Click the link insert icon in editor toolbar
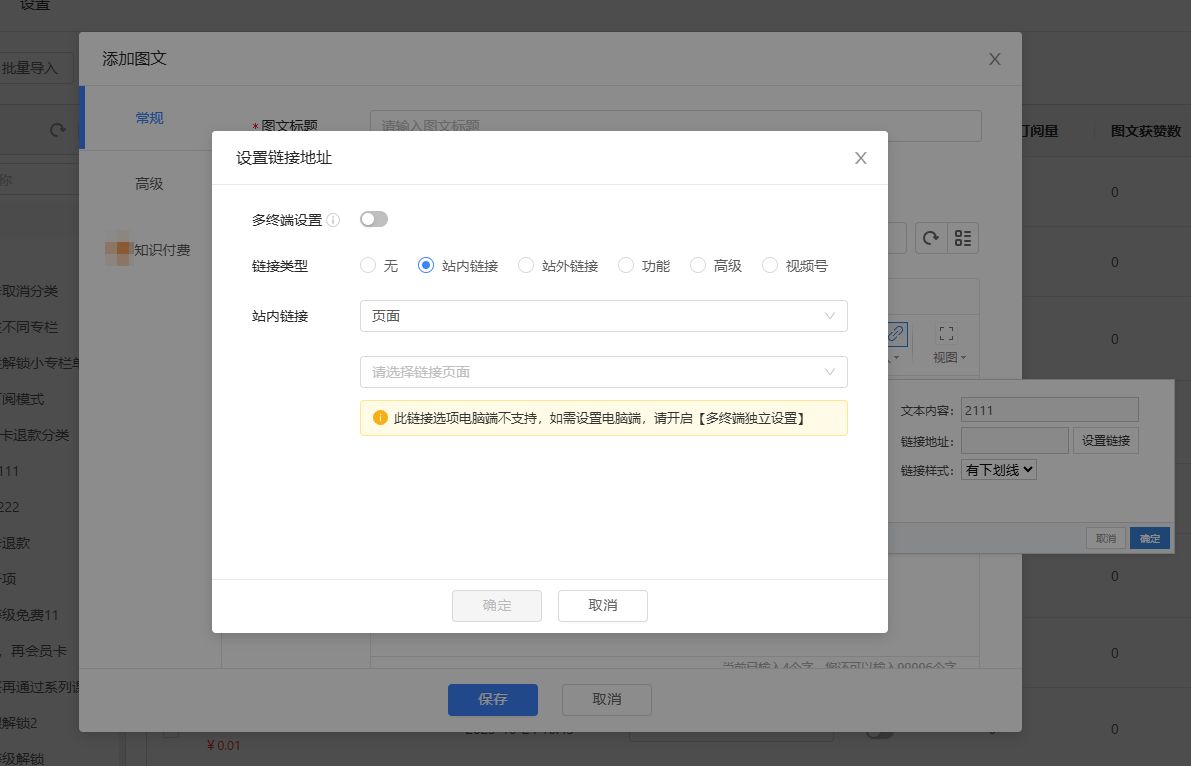Screen dimensions: 1191x766 tap(896, 333)
